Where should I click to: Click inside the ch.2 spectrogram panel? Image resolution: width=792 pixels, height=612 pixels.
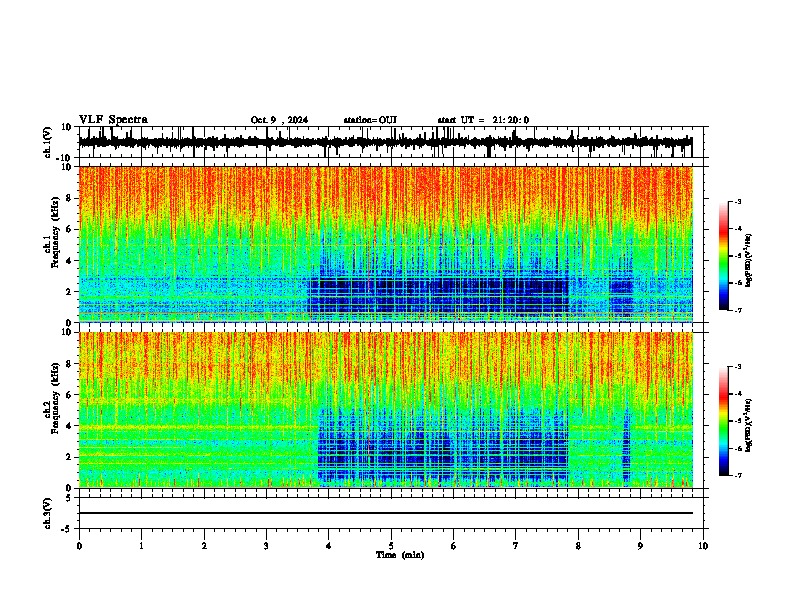coord(386,410)
